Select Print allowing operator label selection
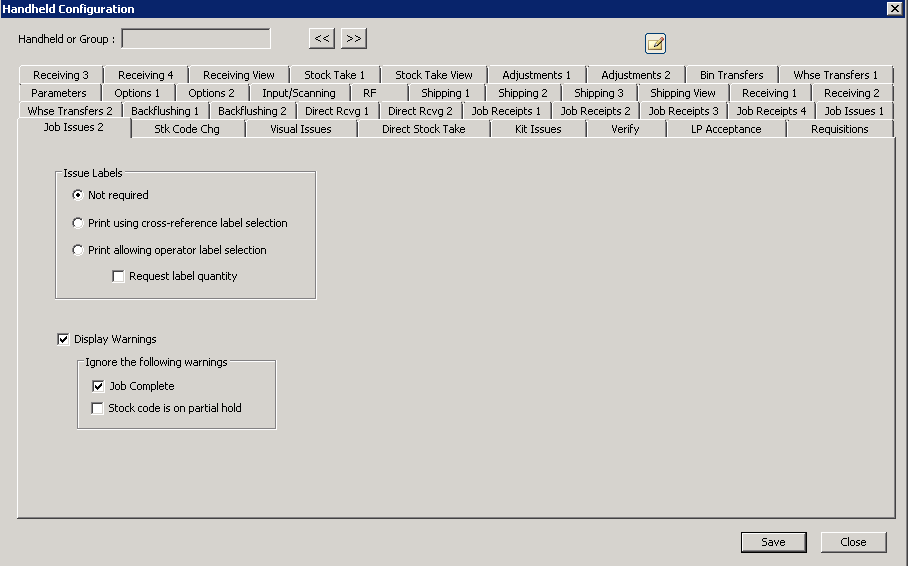This screenshot has height=566, width=908. [x=78, y=250]
